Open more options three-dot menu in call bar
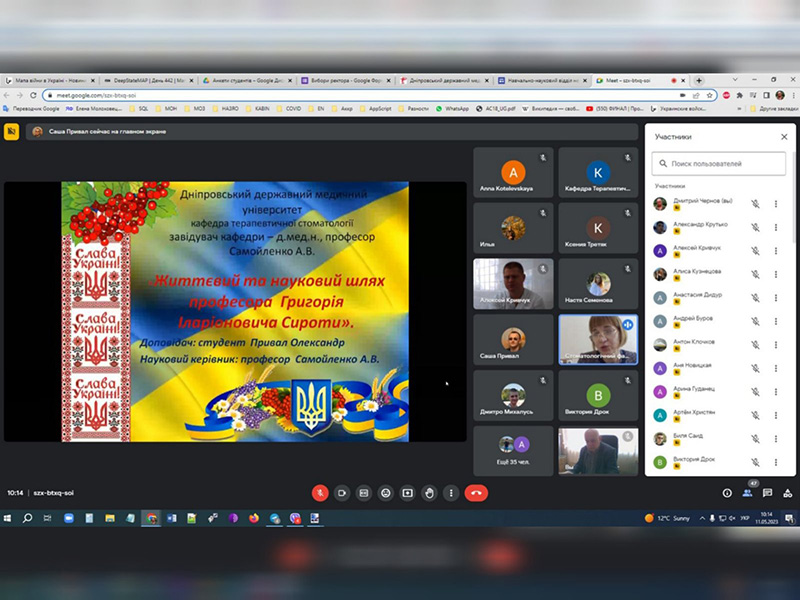 (452, 492)
